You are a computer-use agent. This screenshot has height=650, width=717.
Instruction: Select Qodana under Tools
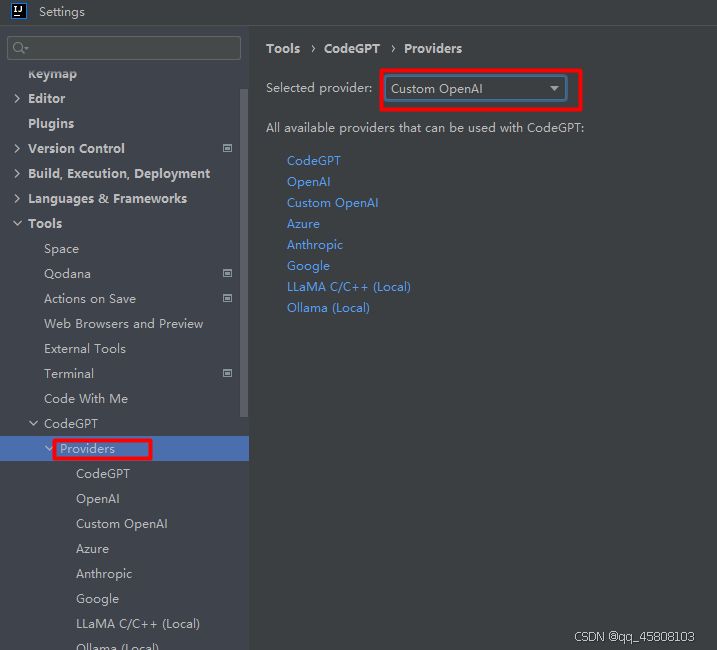pos(67,274)
